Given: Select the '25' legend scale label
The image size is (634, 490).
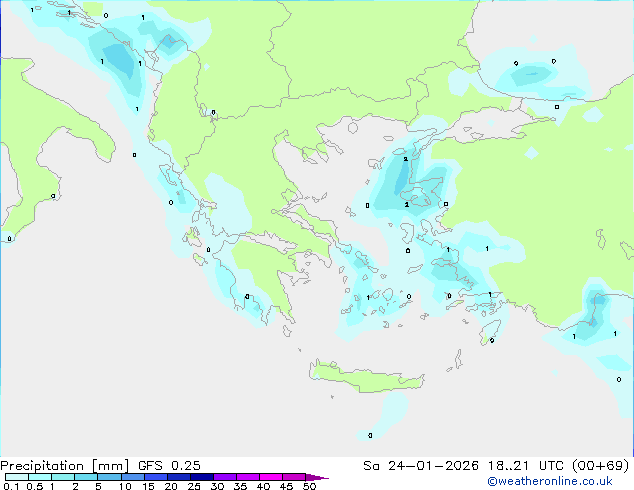Looking at the screenshot, I should [x=194, y=486].
